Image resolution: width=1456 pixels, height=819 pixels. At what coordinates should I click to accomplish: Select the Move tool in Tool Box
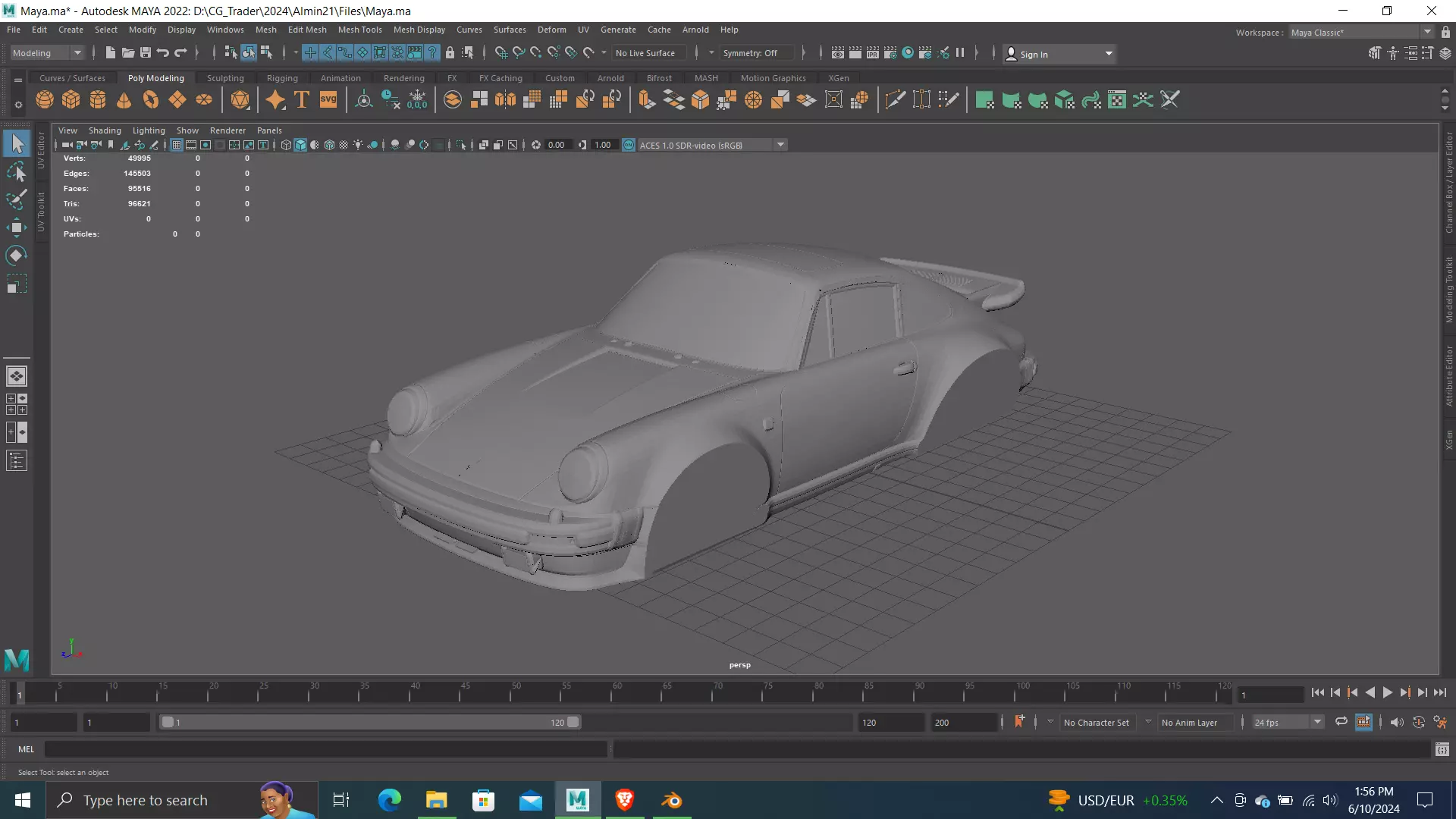pyautogui.click(x=17, y=227)
